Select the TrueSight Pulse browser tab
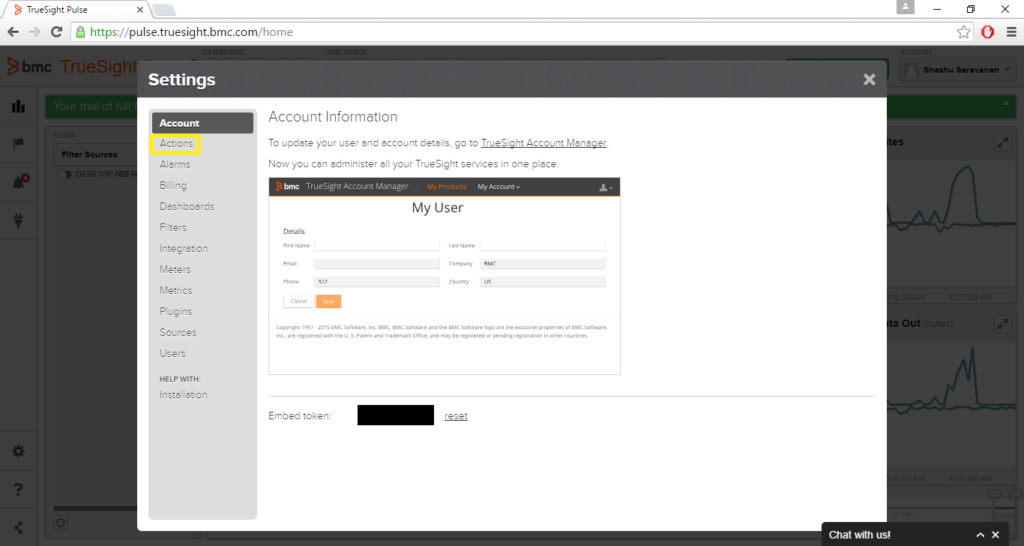Screen dimensions: 1024x546 click(76, 10)
